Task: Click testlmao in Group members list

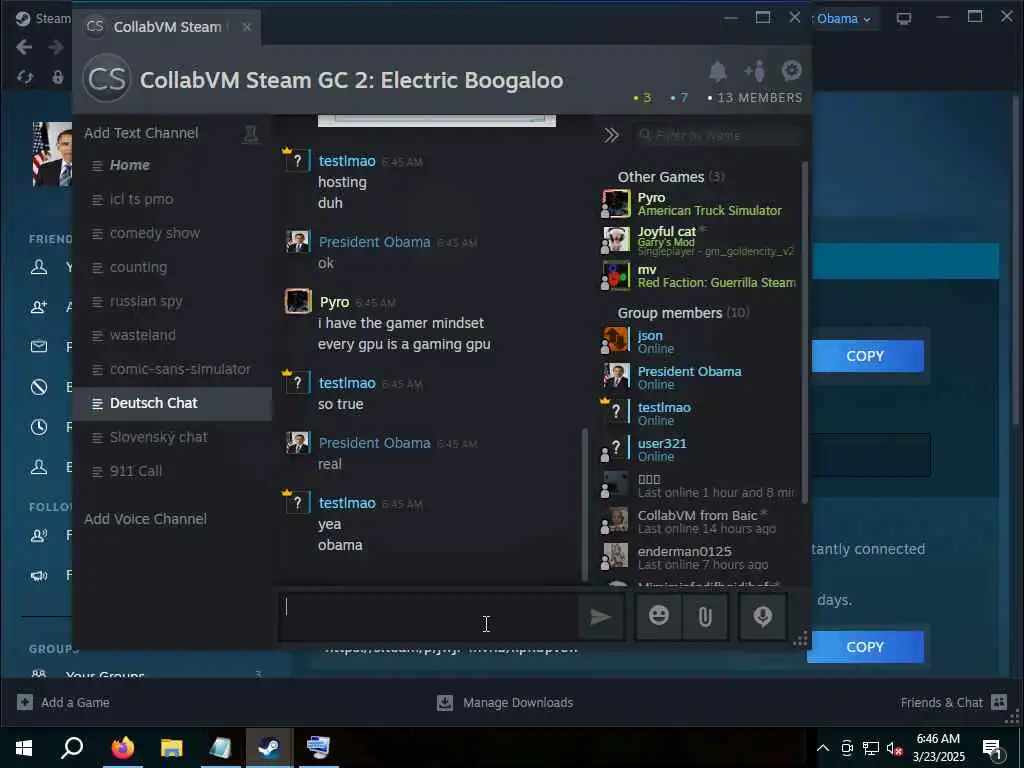Action: [699, 413]
